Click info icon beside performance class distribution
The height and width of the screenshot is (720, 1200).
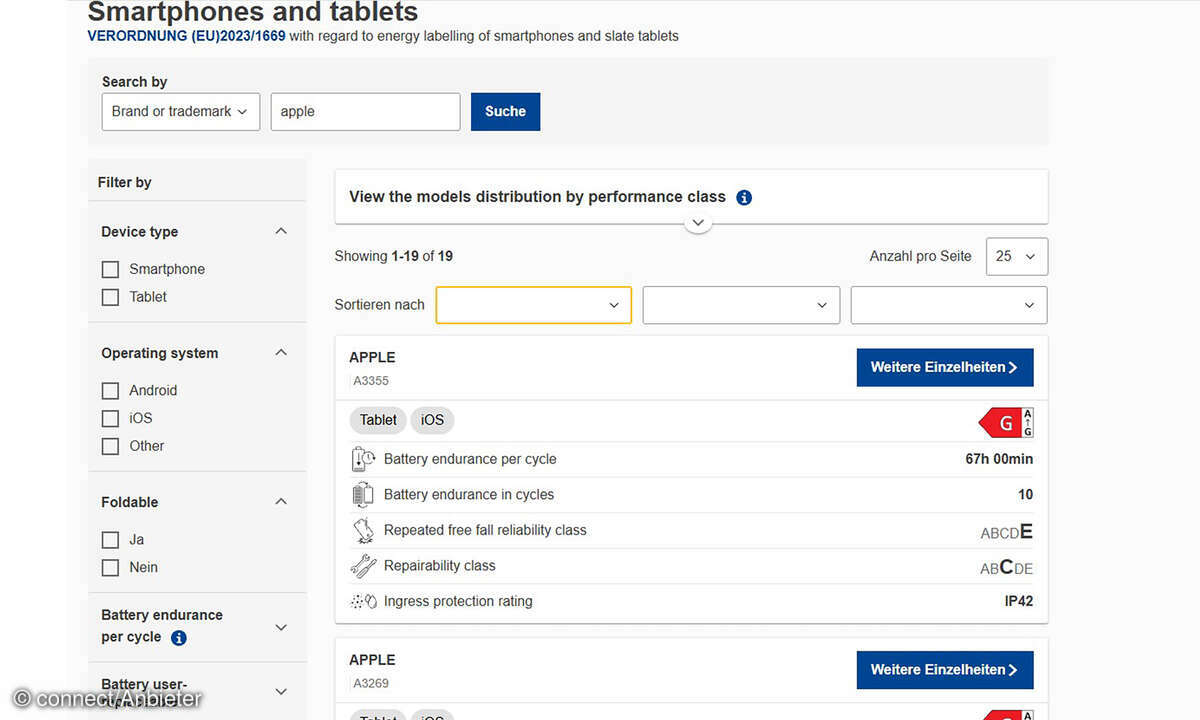pos(744,197)
